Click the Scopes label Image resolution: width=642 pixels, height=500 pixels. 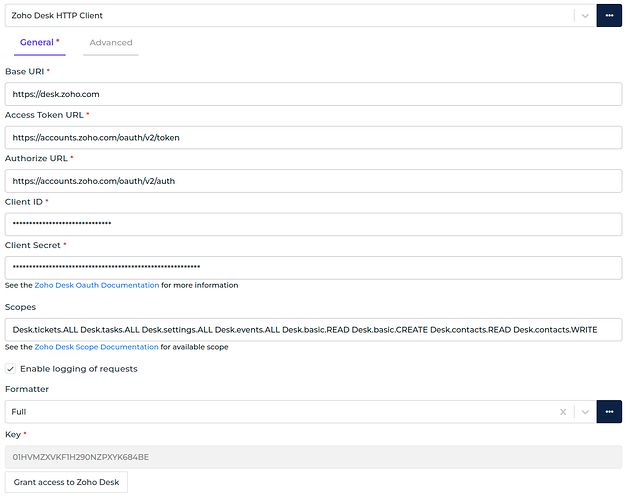click(20, 307)
